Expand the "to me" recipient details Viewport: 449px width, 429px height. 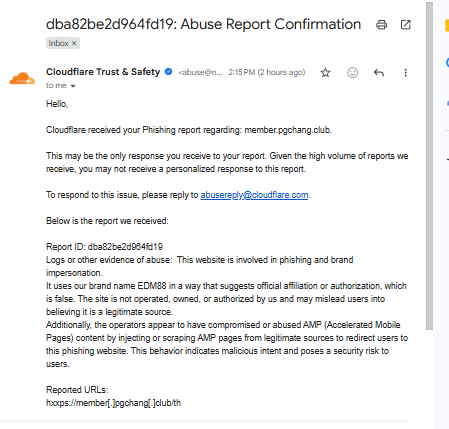pos(73,86)
